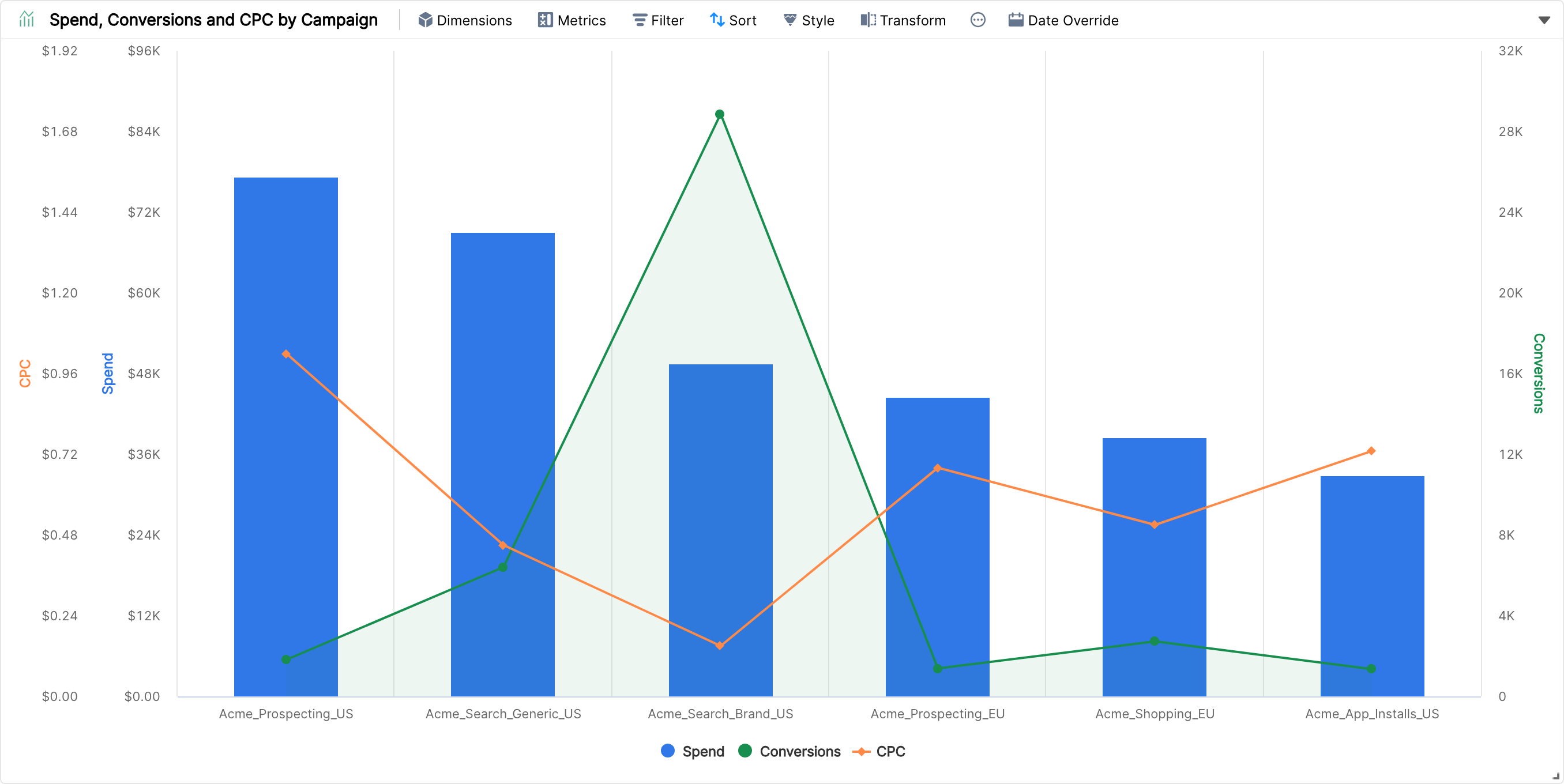The image size is (1564, 784).
Task: Click the widget corner resize handle
Action: (1555, 775)
